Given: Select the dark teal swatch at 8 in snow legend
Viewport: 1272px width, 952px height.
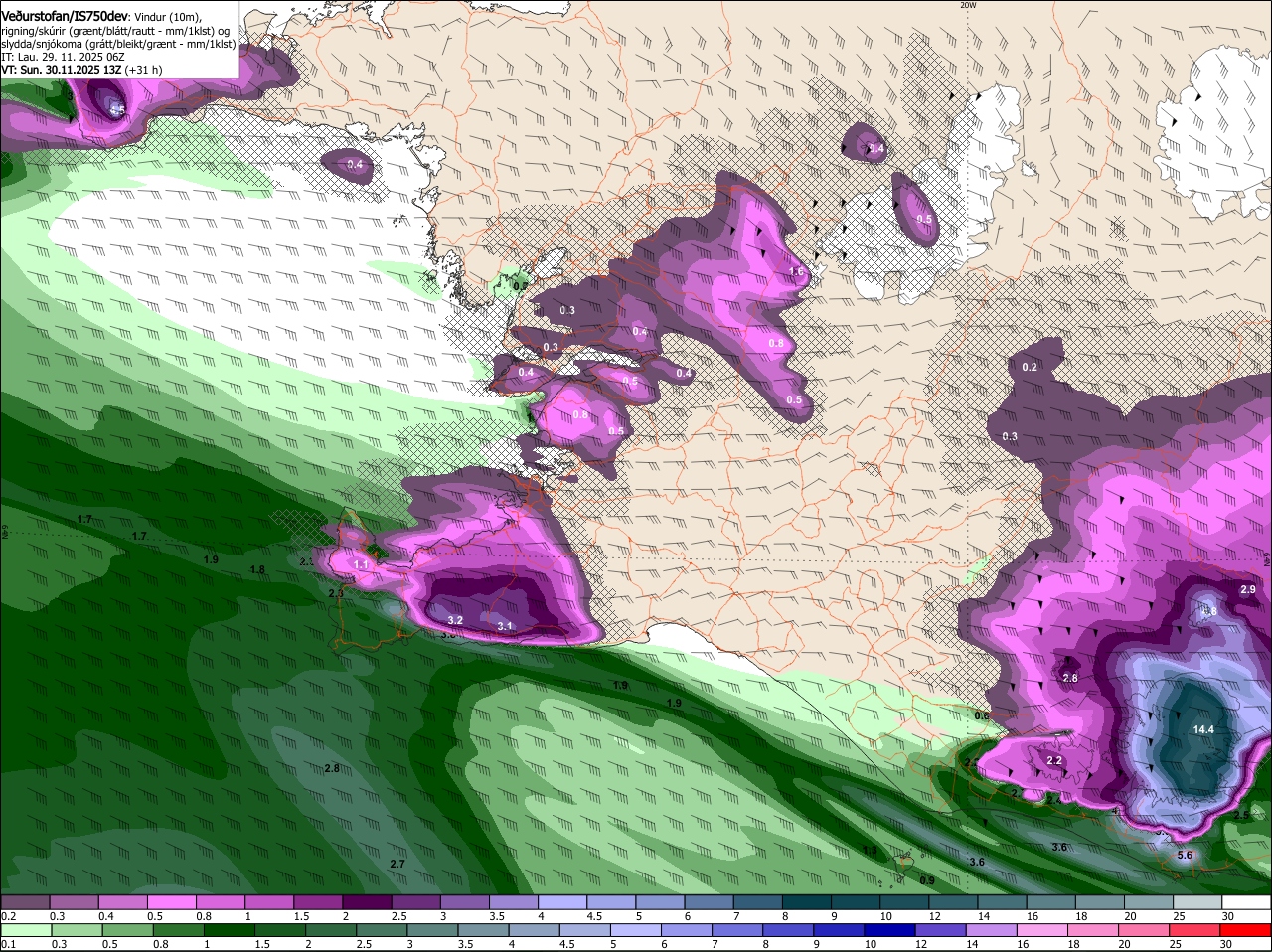Looking at the screenshot, I should 806,902.
